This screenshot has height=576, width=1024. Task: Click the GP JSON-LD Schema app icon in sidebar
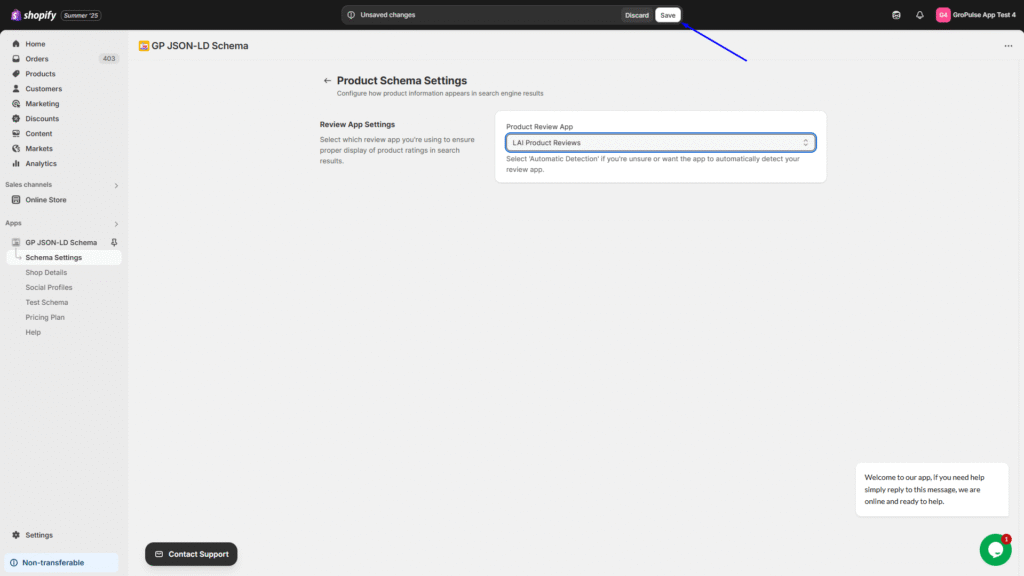(16, 242)
